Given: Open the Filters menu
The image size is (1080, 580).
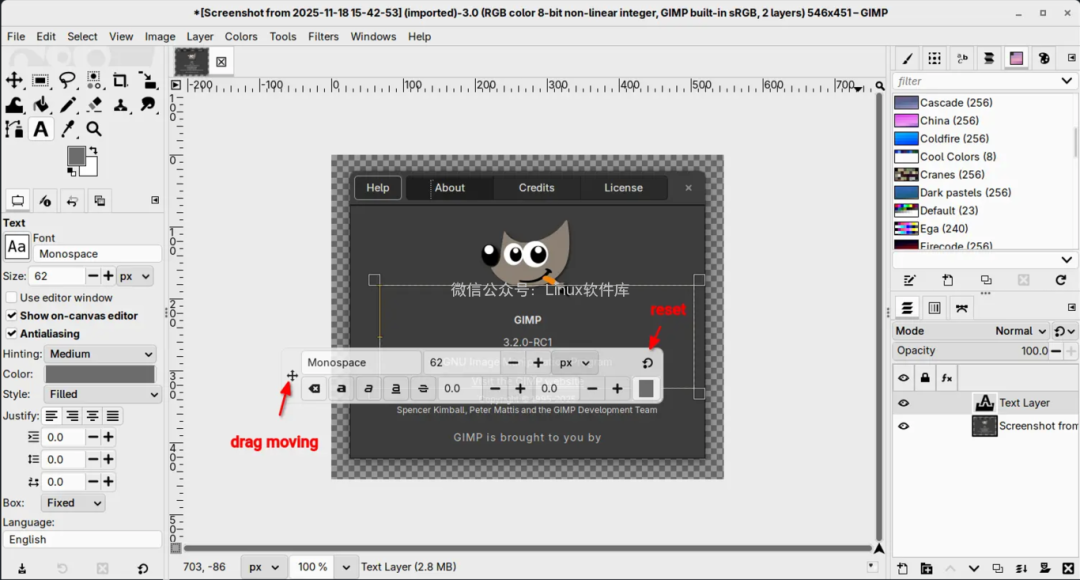Looking at the screenshot, I should 323,37.
